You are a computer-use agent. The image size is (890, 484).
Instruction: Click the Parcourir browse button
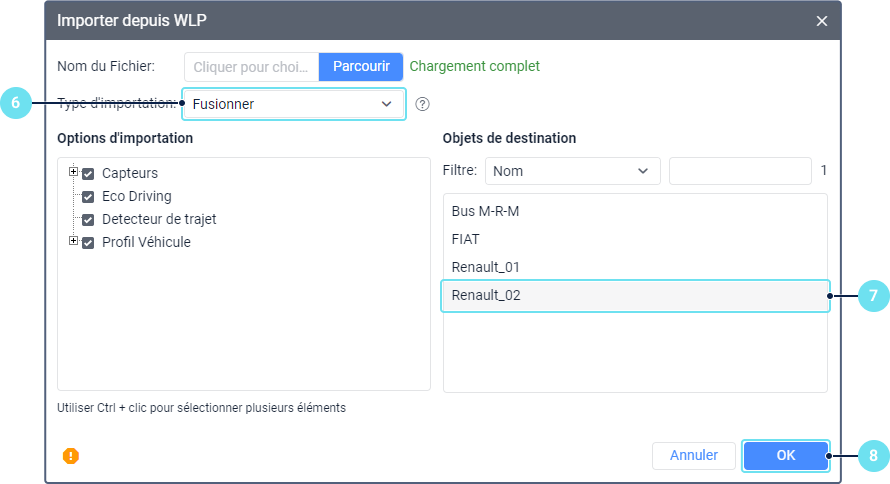361,67
